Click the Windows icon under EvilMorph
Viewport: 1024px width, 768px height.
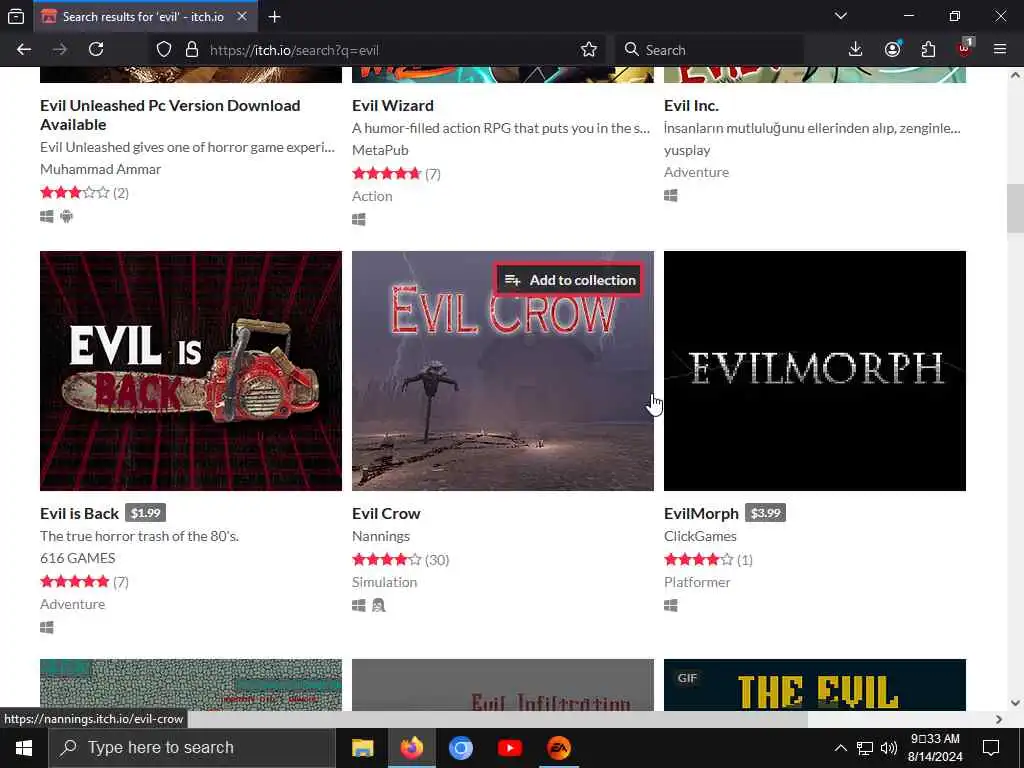(x=671, y=605)
